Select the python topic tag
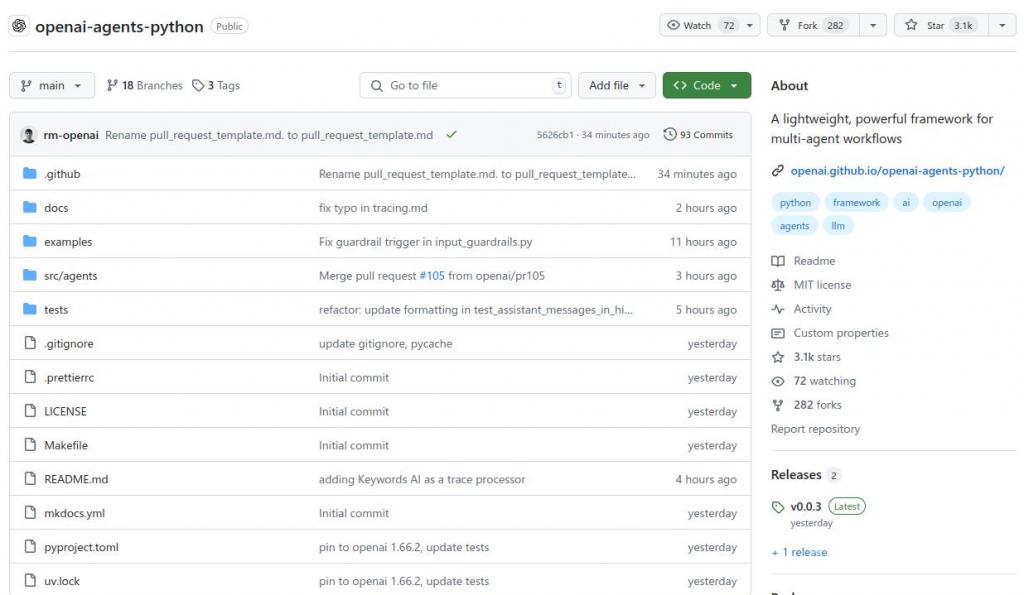The height and width of the screenshot is (595, 1024). click(795, 202)
